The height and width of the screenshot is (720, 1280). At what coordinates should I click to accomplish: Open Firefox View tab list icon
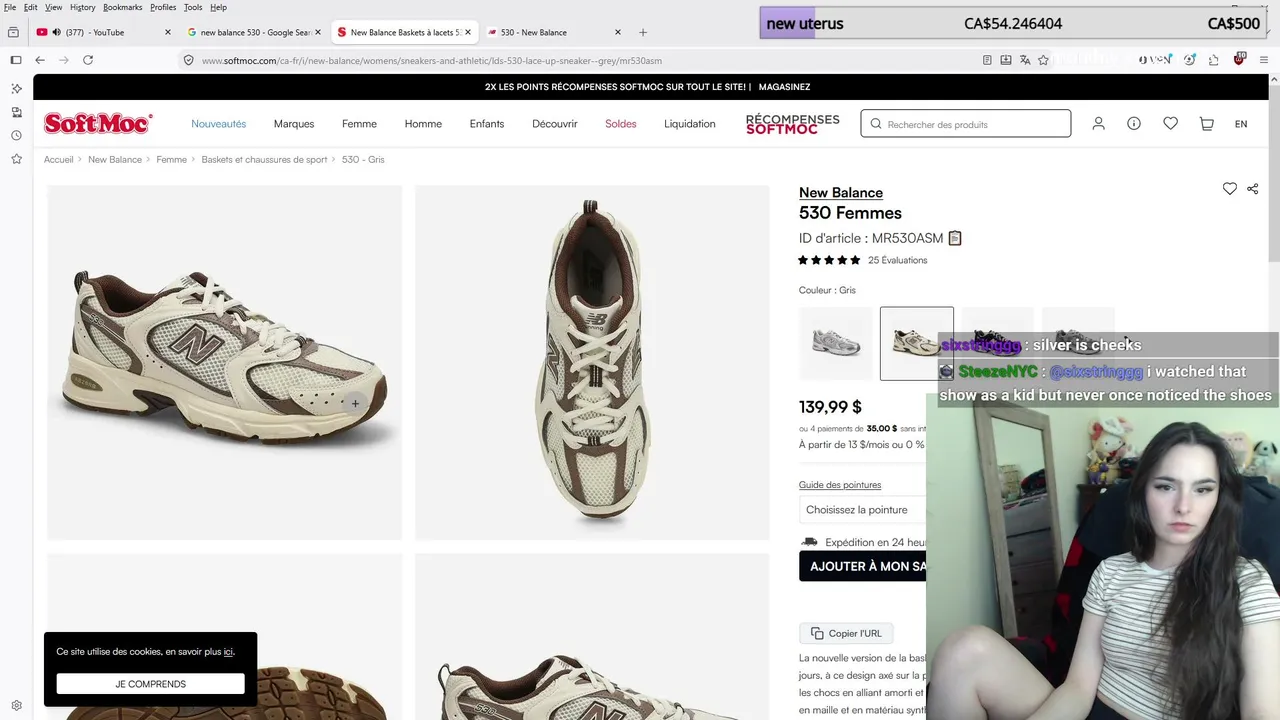click(x=13, y=32)
